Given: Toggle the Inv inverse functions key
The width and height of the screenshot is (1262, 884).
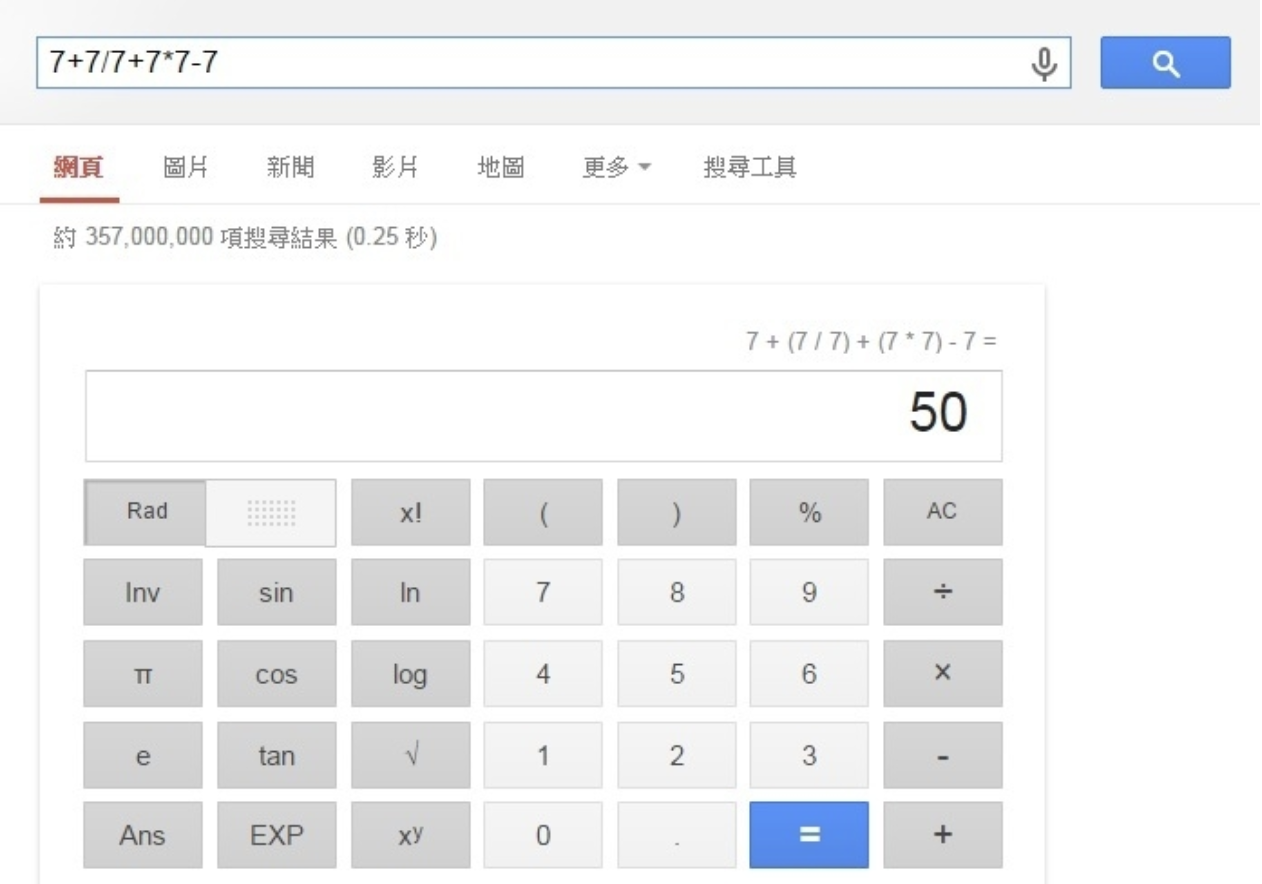Looking at the screenshot, I should coord(143,592).
